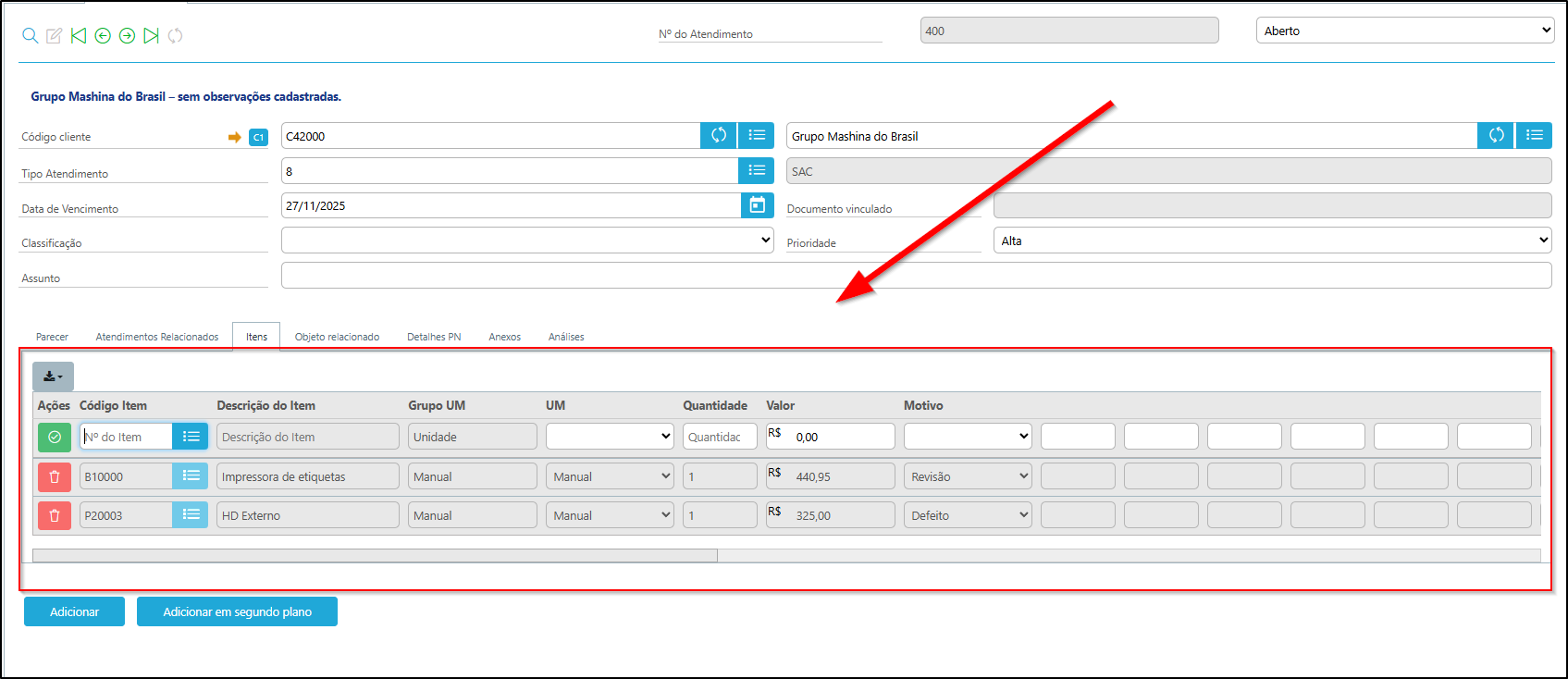Switch to the Atendimentos Relacionados tab

157,337
